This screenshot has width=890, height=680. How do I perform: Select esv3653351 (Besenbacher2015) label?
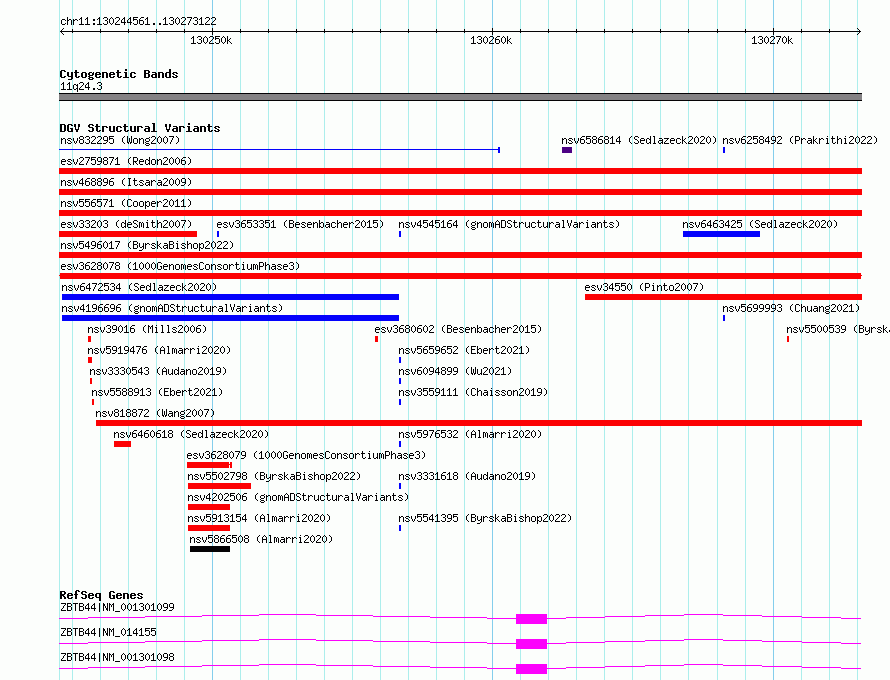pos(300,224)
